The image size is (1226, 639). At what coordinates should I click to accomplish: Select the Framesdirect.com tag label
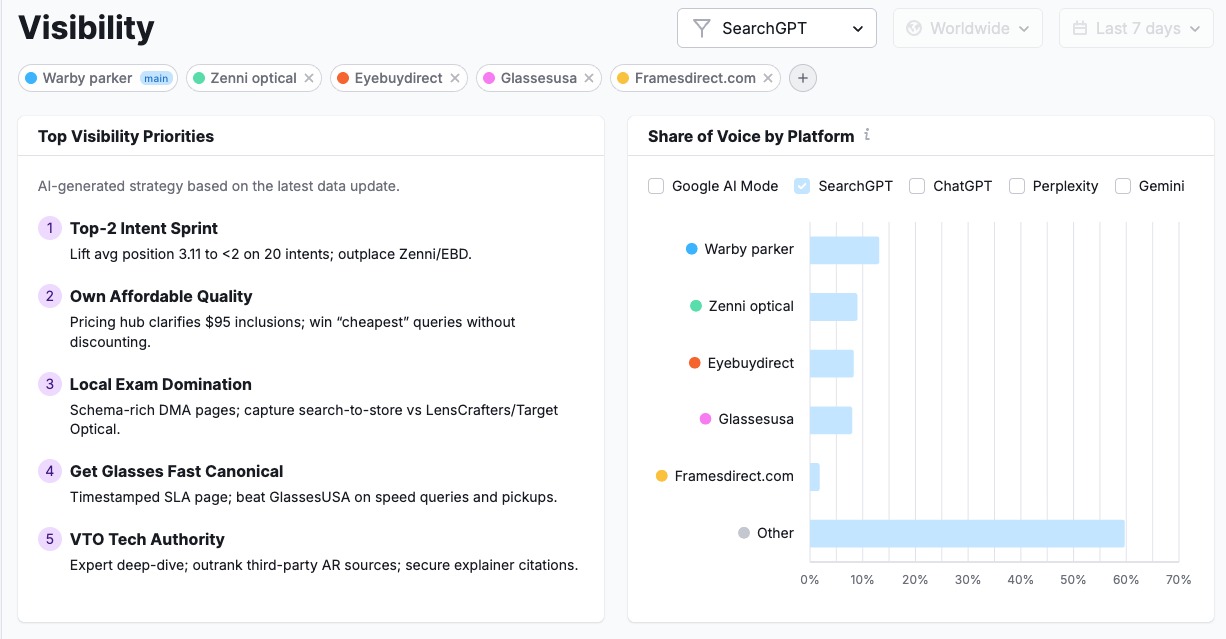695,78
